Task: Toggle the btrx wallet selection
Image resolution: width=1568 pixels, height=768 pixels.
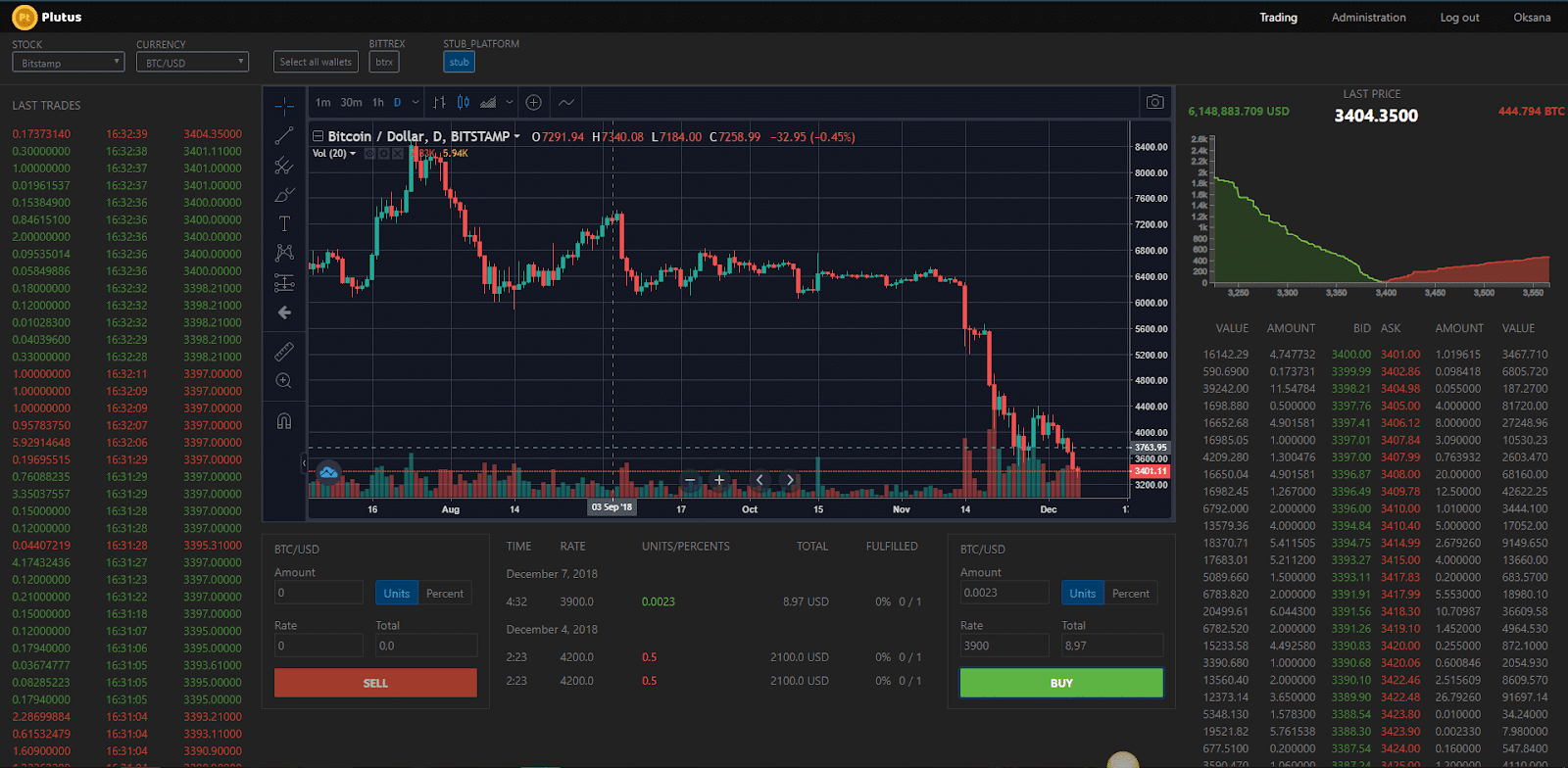Action: (384, 62)
